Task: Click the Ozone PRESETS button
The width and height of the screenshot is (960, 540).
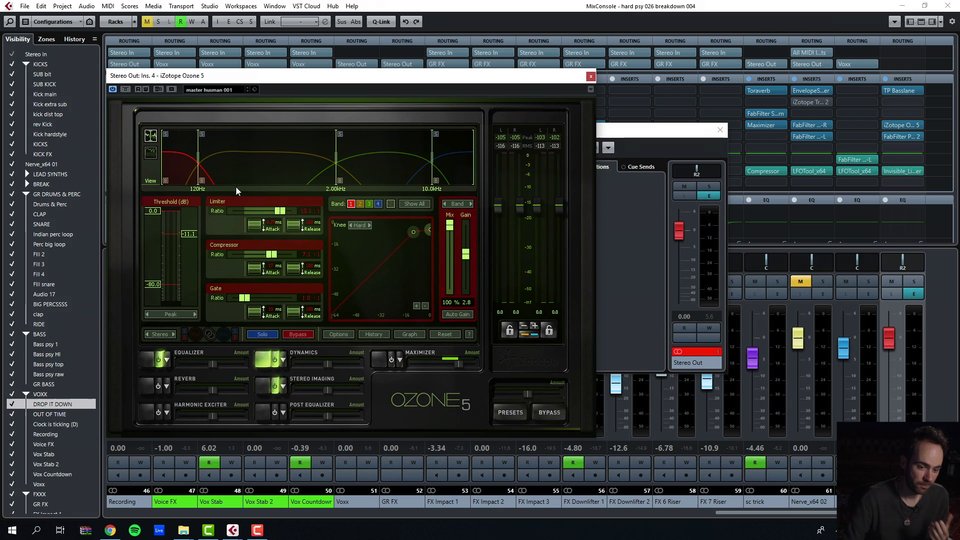Action: click(510, 412)
